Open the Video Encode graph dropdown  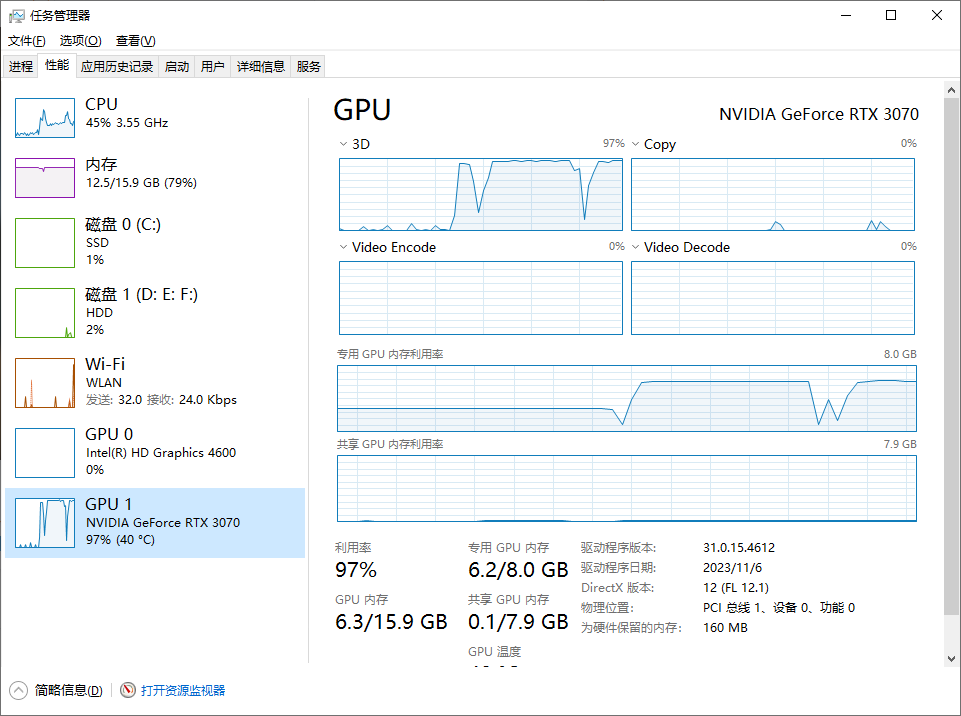click(x=343, y=247)
